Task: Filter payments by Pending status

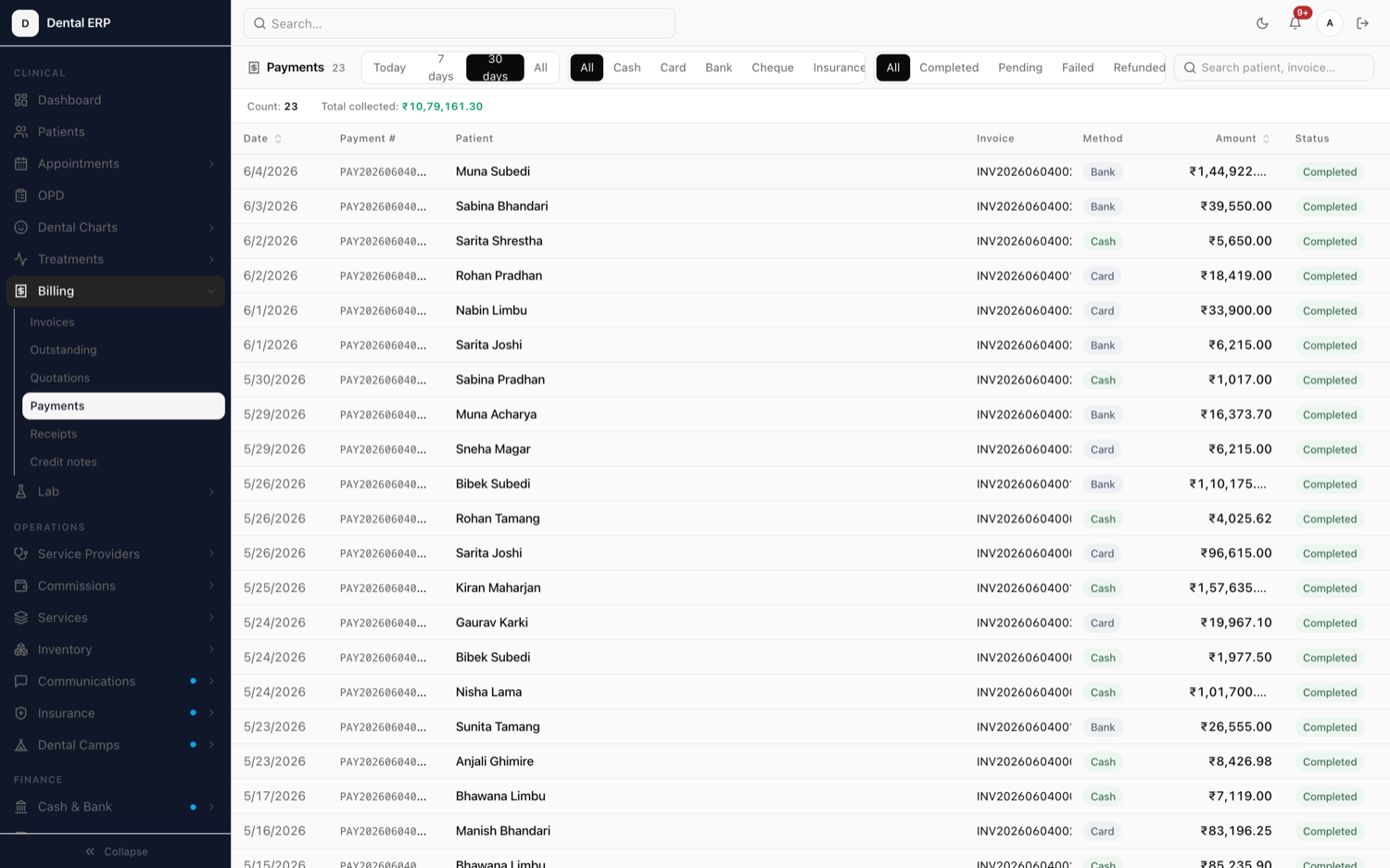Action: [x=1020, y=68]
